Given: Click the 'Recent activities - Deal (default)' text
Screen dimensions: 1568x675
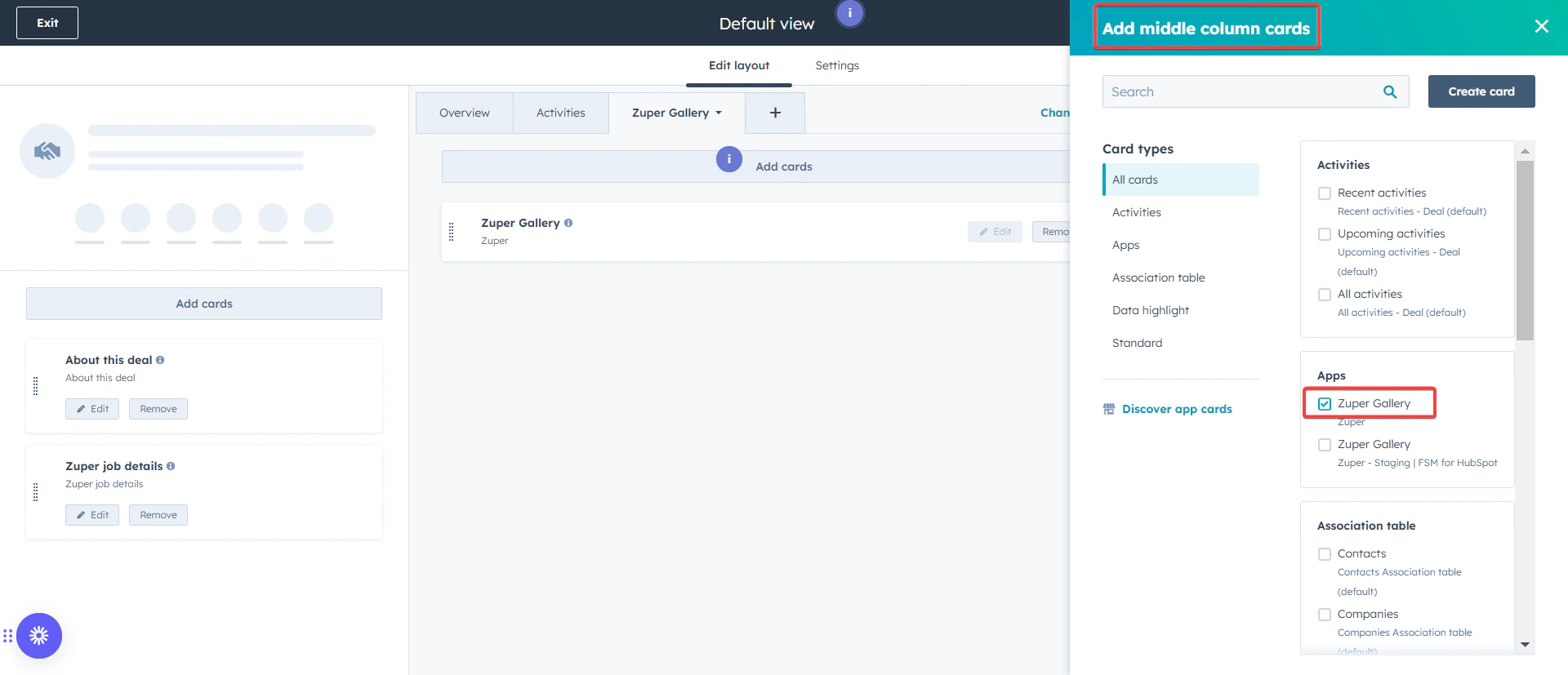Looking at the screenshot, I should (1412, 211).
